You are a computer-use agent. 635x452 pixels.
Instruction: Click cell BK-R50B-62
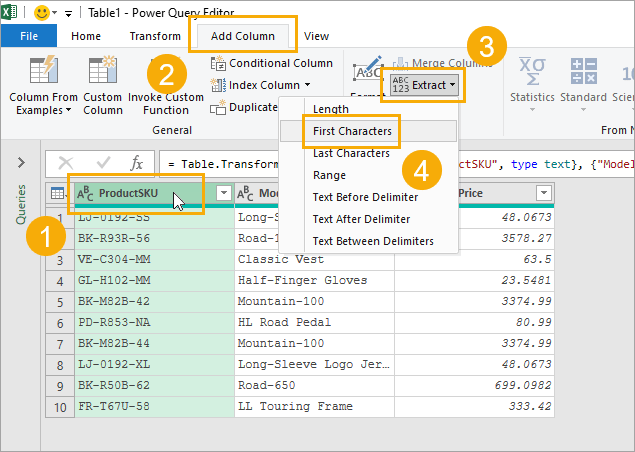[154, 386]
